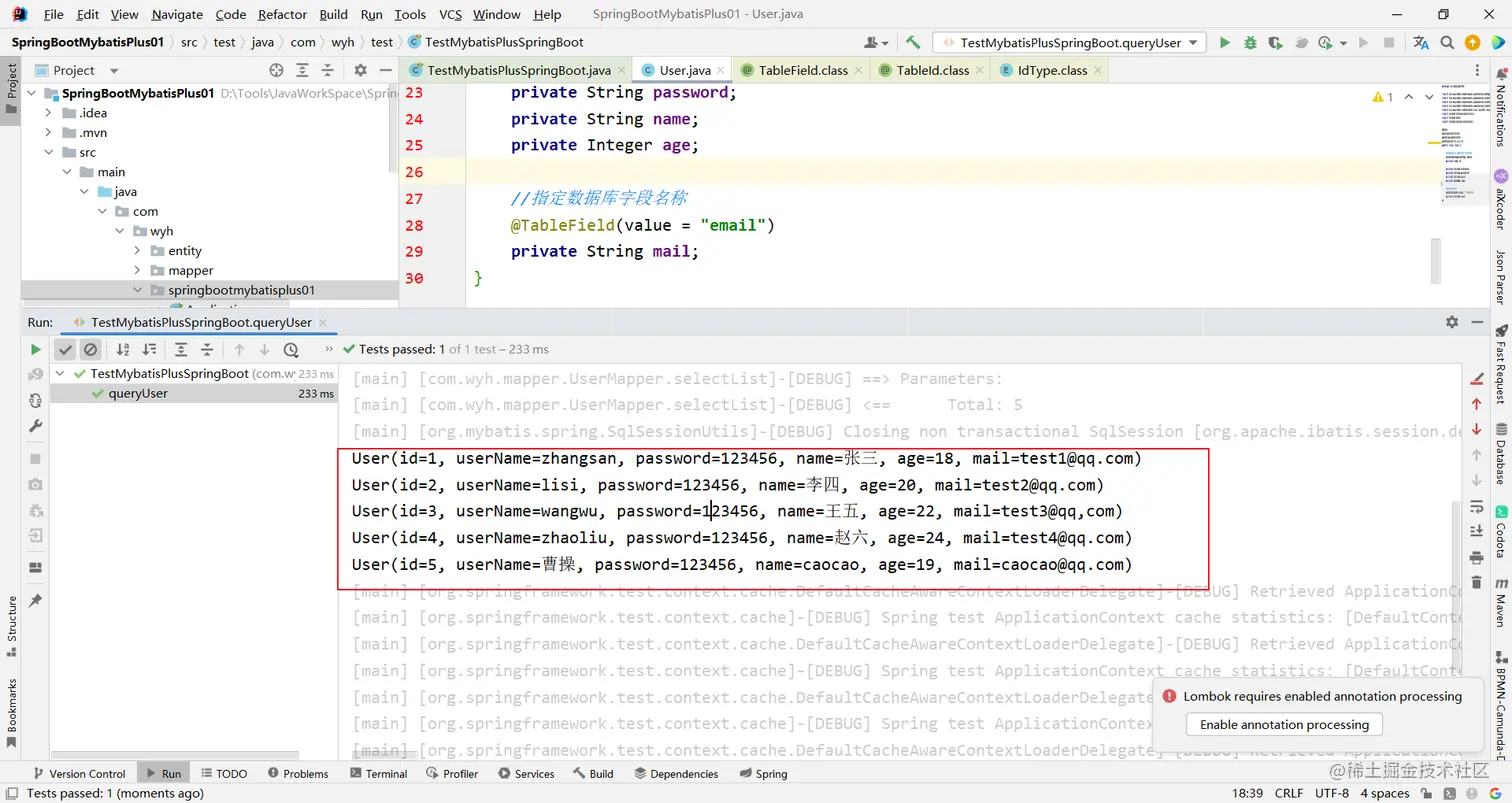
Task: Collapse the src folder
Action: point(48,152)
